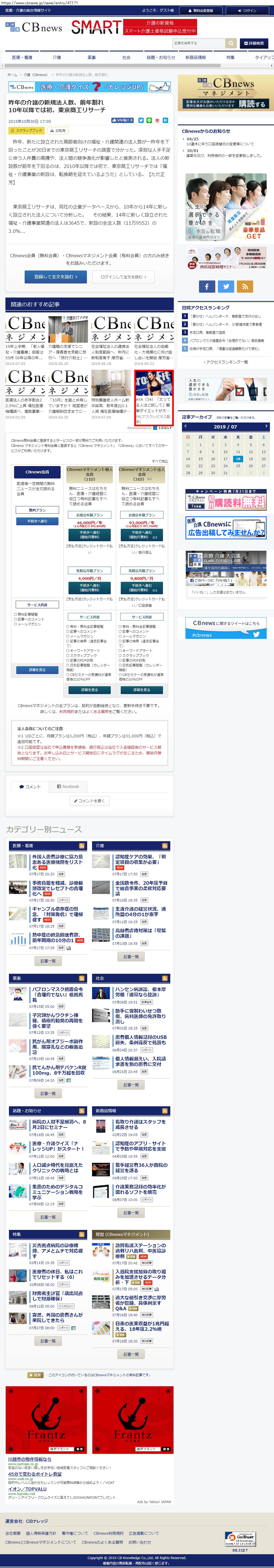Click RSS icon of 特集 category
The image size is (274, 1568).
pyautogui.click(x=81, y=1234)
